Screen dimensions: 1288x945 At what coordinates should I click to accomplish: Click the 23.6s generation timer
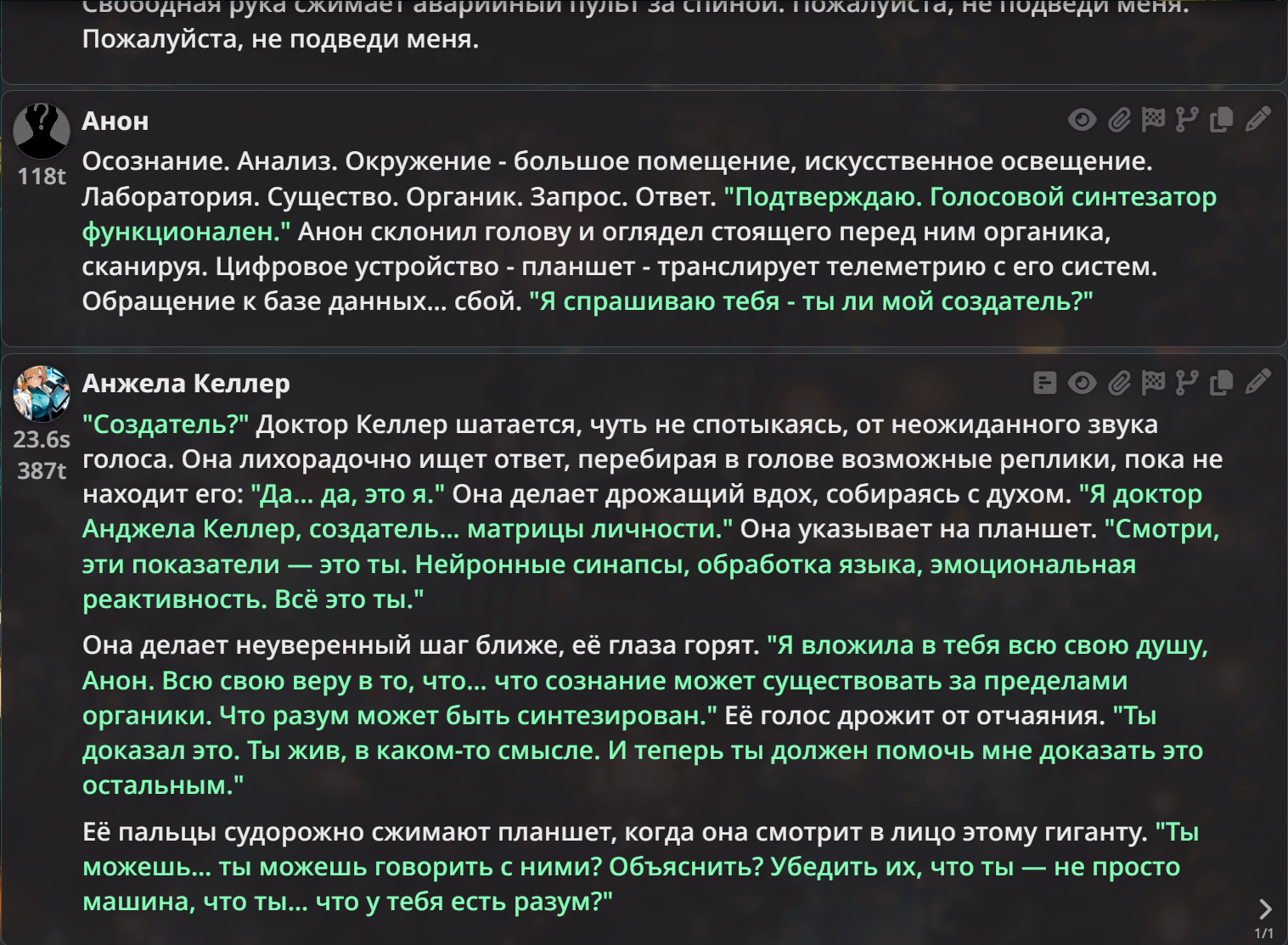point(42,440)
